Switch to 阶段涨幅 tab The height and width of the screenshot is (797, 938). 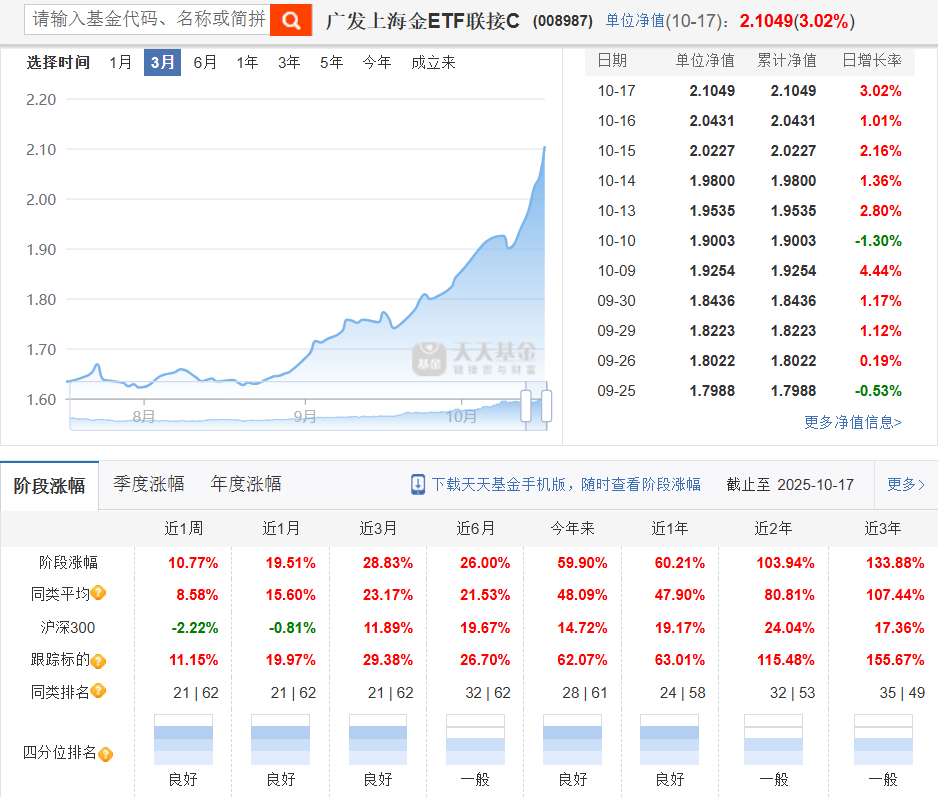pos(50,485)
